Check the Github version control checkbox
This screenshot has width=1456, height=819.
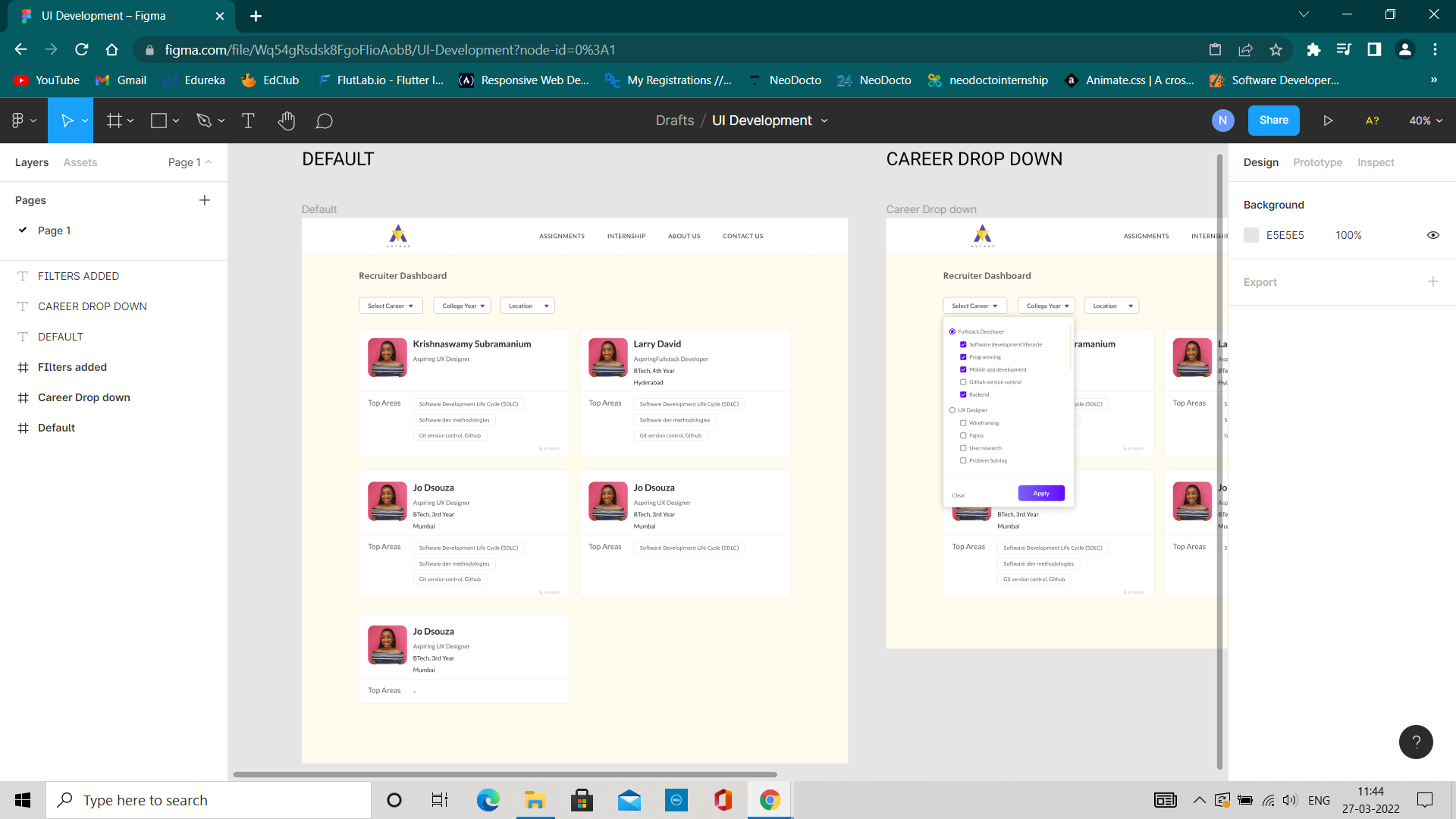click(x=963, y=382)
